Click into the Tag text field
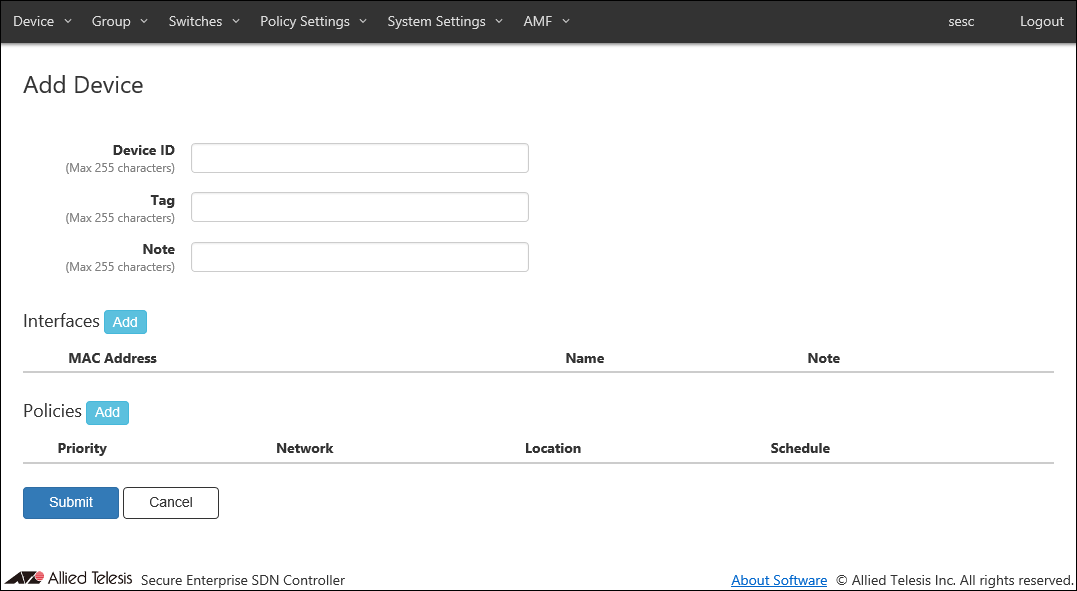The width and height of the screenshot is (1077, 591). coord(359,207)
